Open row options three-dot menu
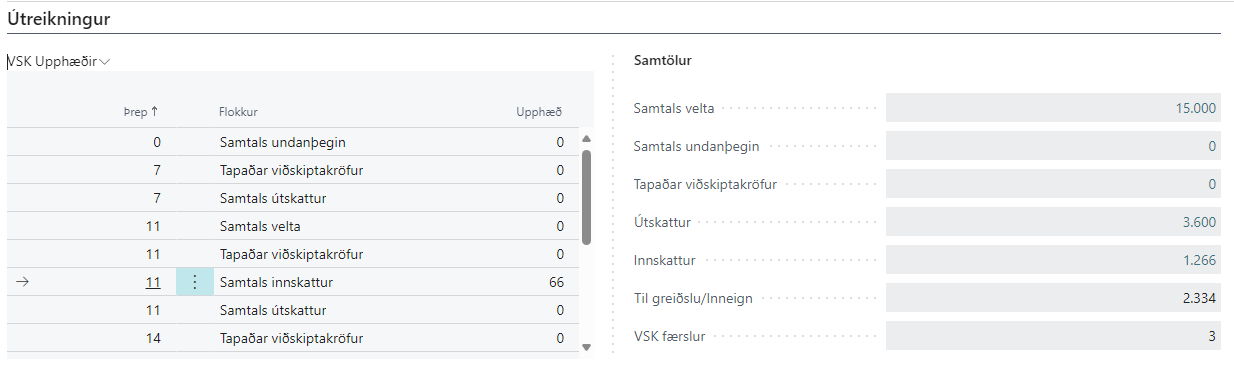 click(194, 283)
